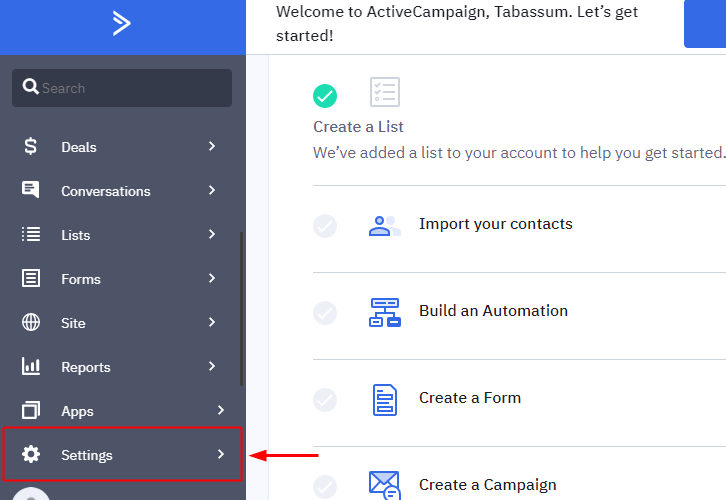Click the Import your contacts people icon
This screenshot has width=726, height=500.
pos(385,226)
